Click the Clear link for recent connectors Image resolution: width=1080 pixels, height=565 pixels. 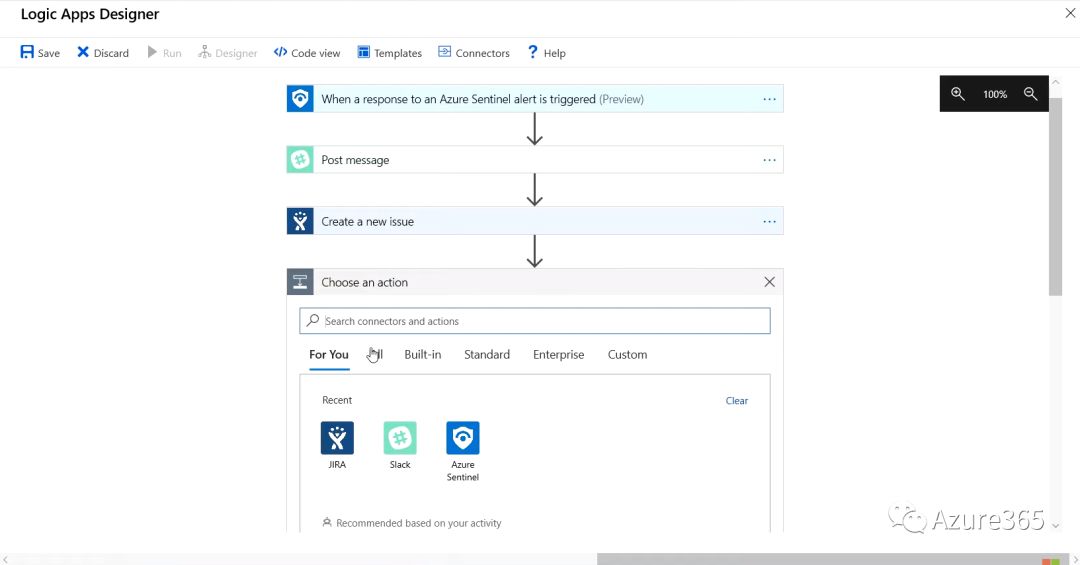tap(736, 401)
